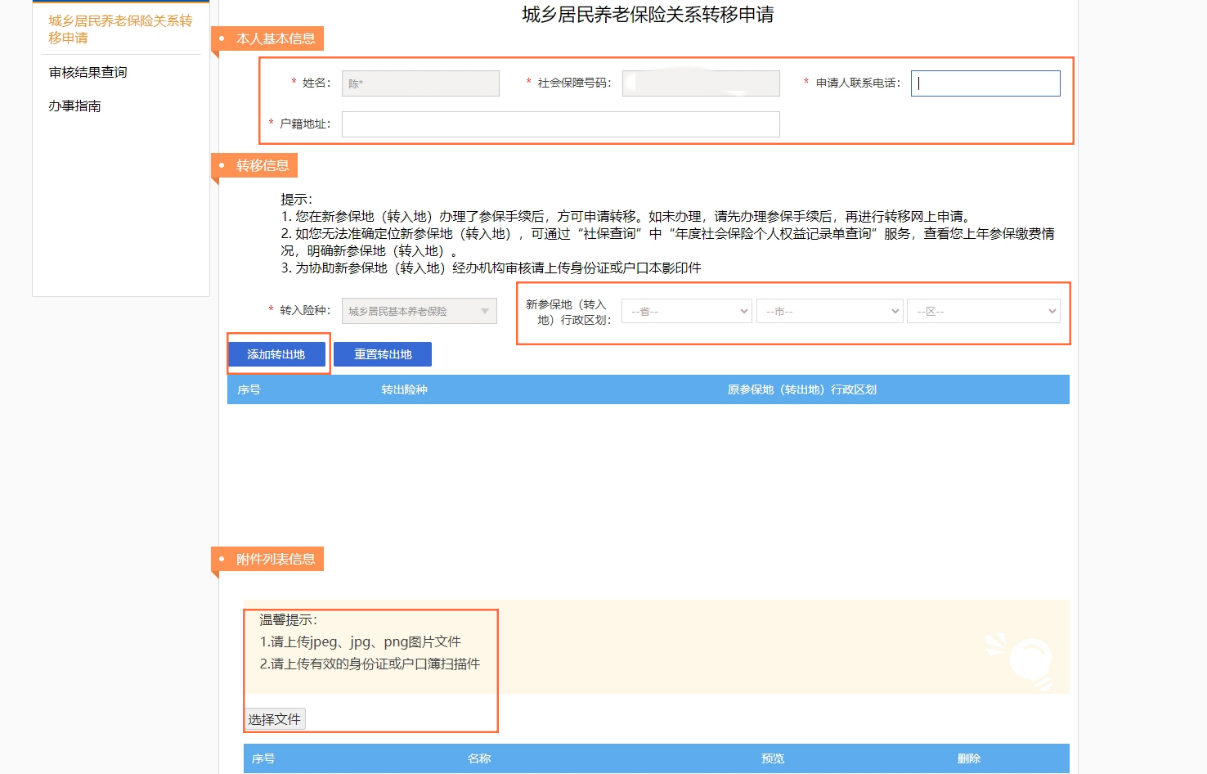Select the 转移信息 section tag
This screenshot has height=774, width=1207.
coord(262,166)
